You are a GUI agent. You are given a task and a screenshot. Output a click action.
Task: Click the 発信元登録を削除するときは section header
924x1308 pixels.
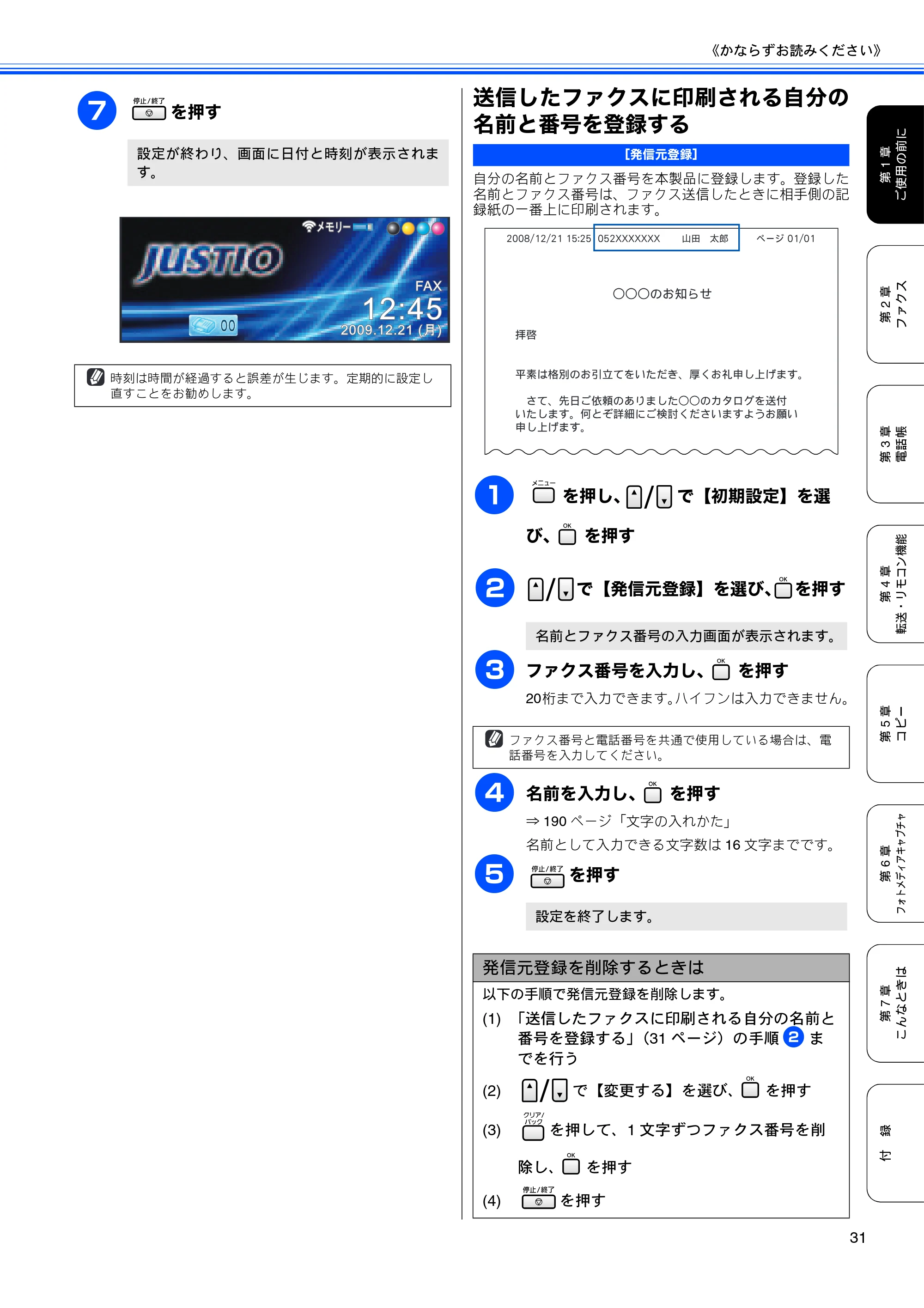pyautogui.click(x=661, y=967)
